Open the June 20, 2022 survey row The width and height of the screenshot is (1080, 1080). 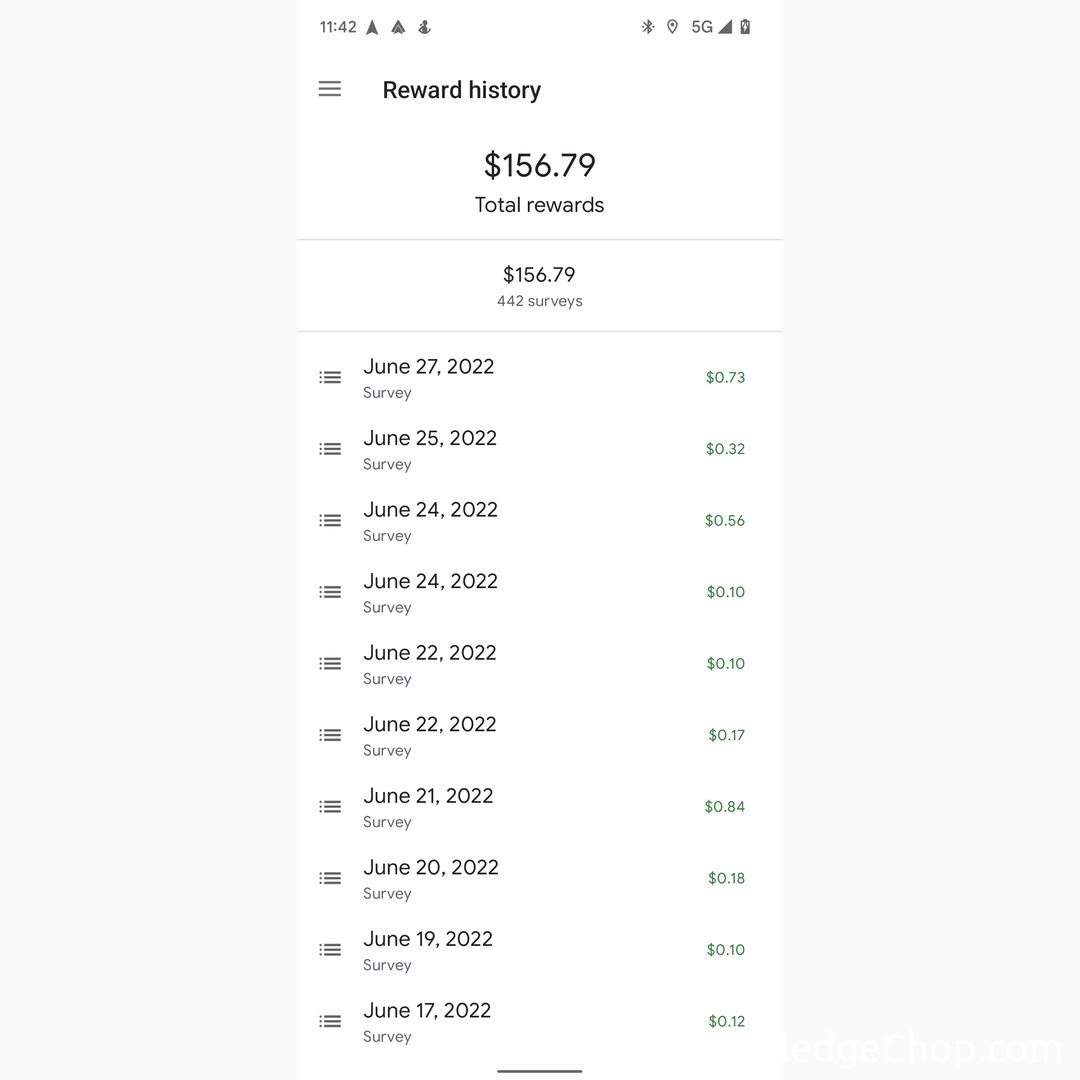(x=431, y=878)
